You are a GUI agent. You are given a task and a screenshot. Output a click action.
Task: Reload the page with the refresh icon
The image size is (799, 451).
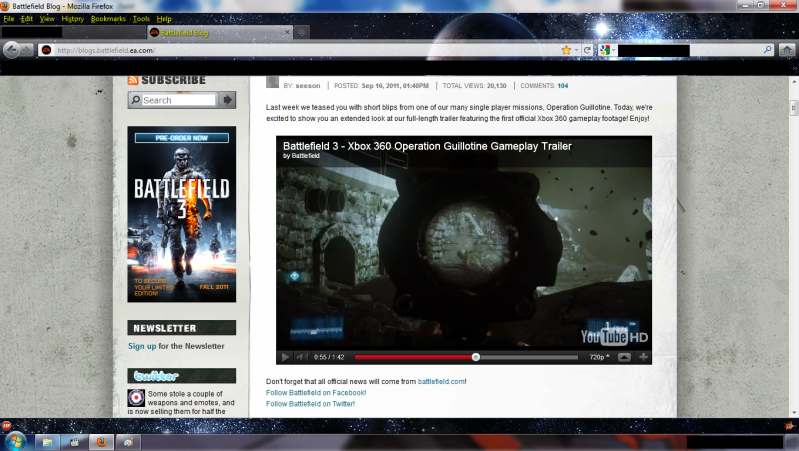(x=587, y=50)
